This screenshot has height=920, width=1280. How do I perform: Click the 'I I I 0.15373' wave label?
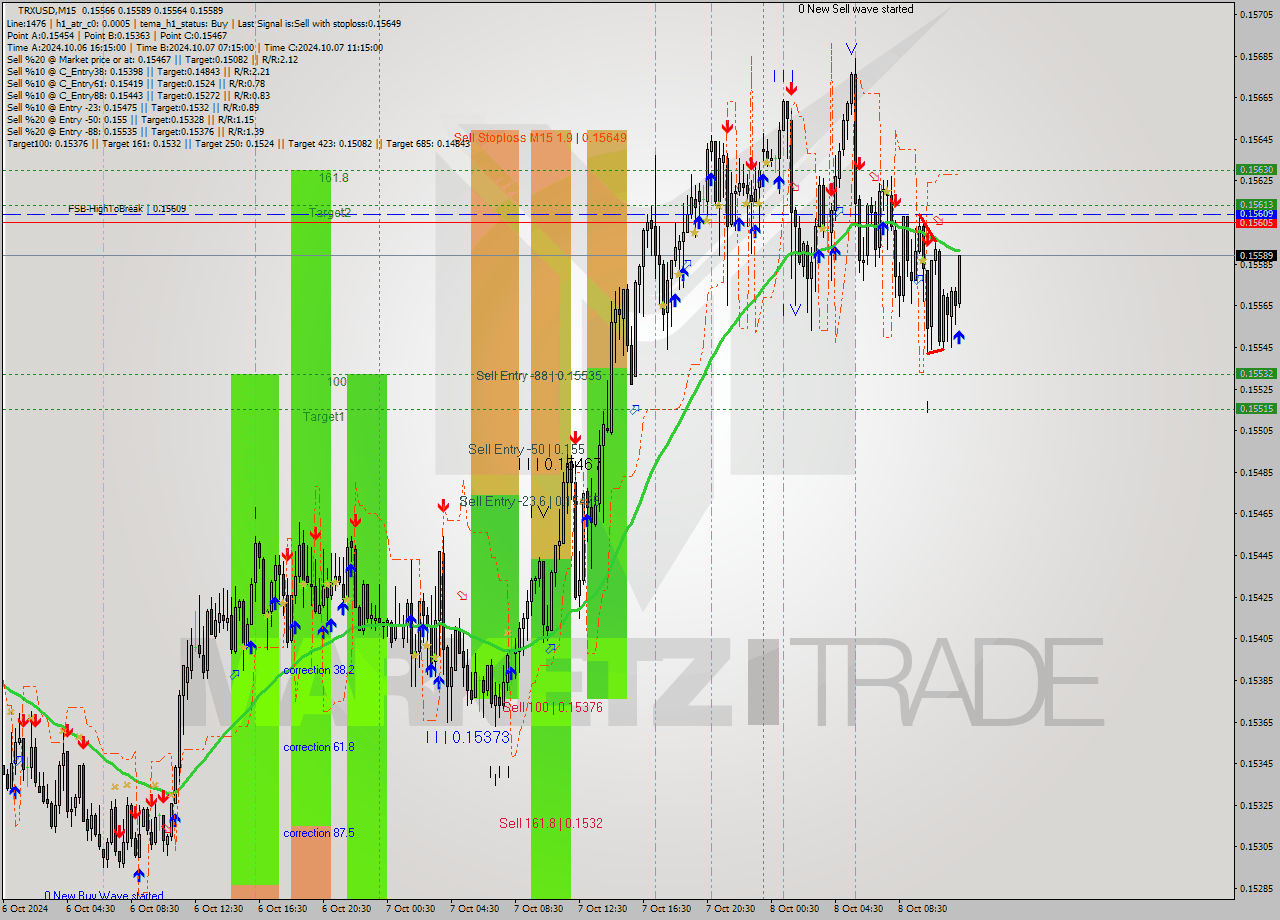pyautogui.click(x=468, y=737)
